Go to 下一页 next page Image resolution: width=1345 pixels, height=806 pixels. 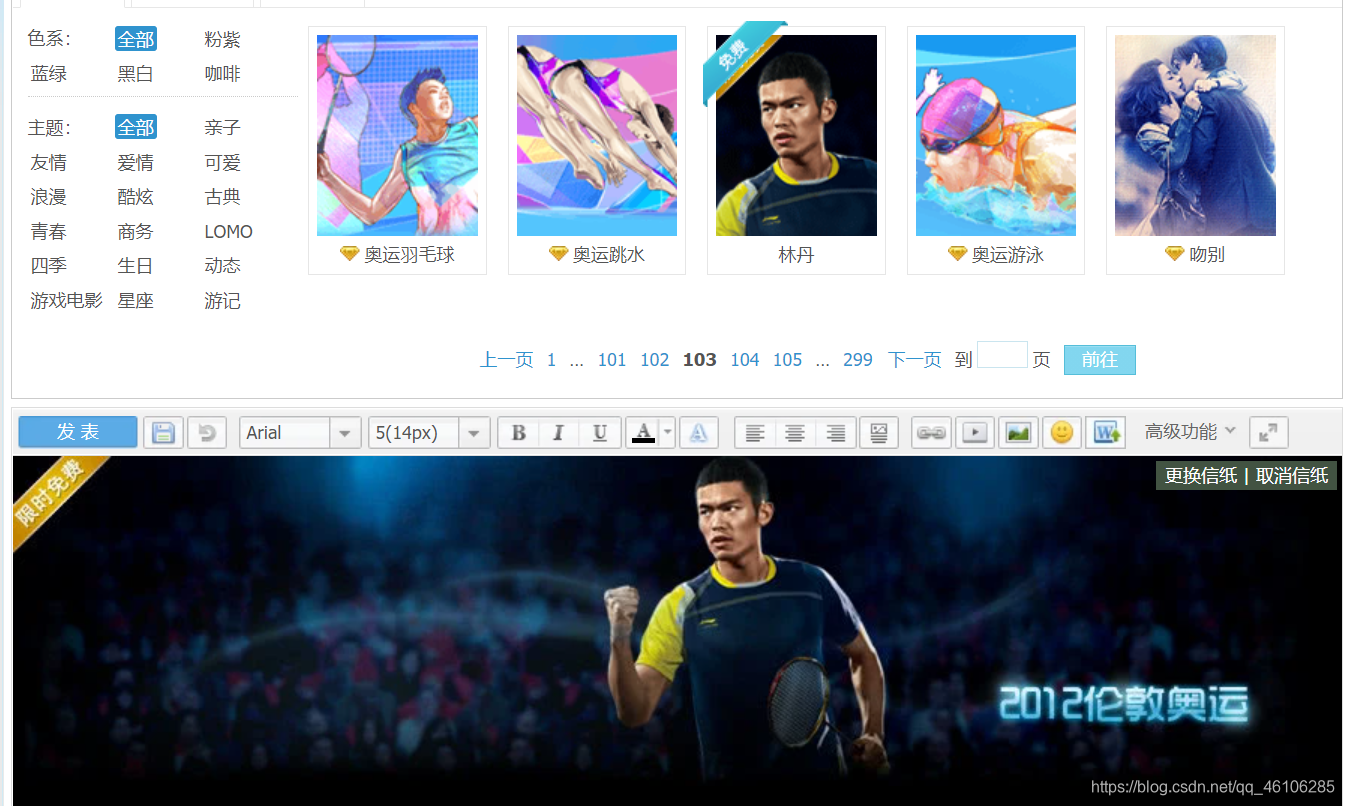coord(914,360)
